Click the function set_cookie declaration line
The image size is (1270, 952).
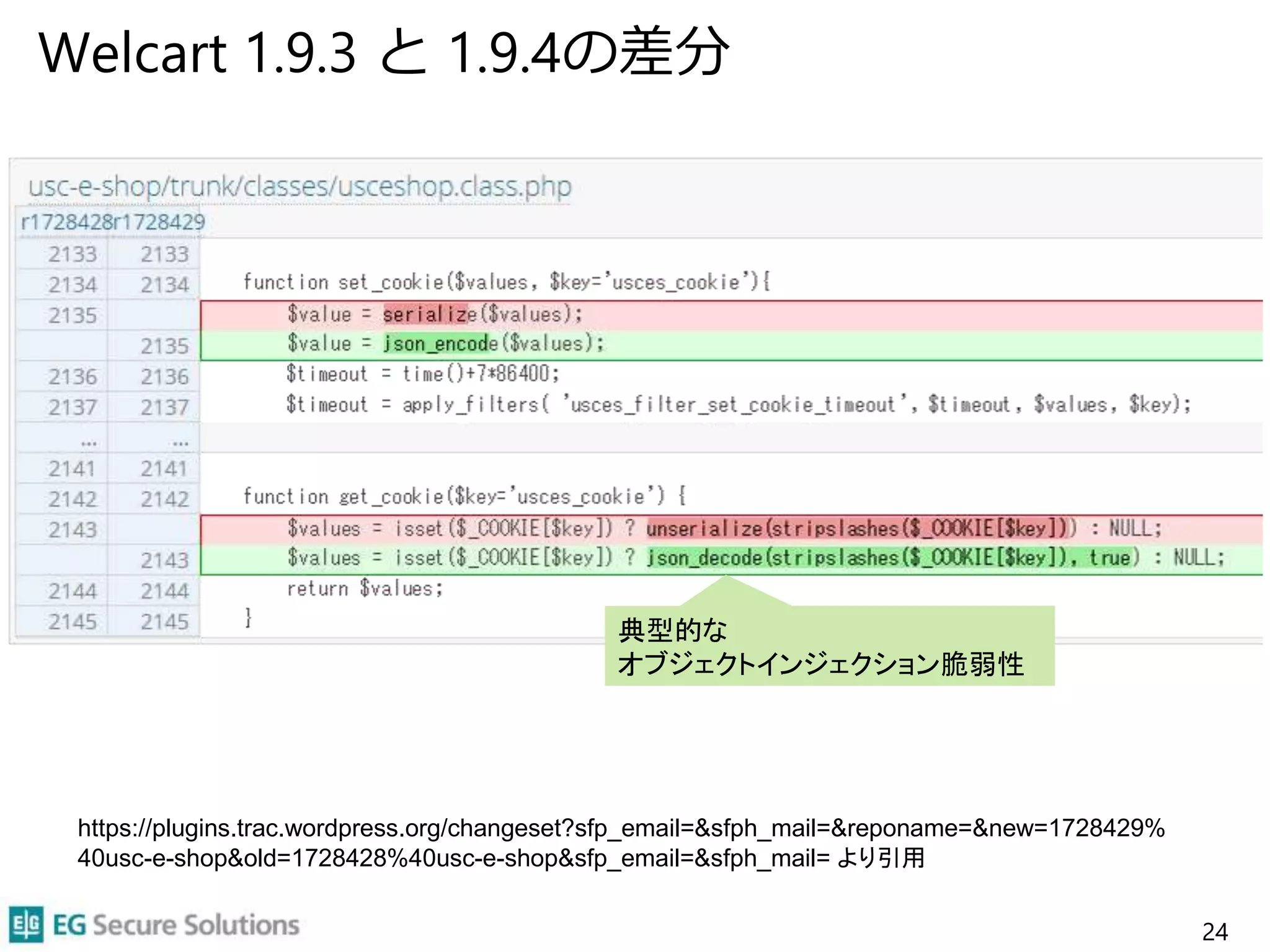[507, 283]
